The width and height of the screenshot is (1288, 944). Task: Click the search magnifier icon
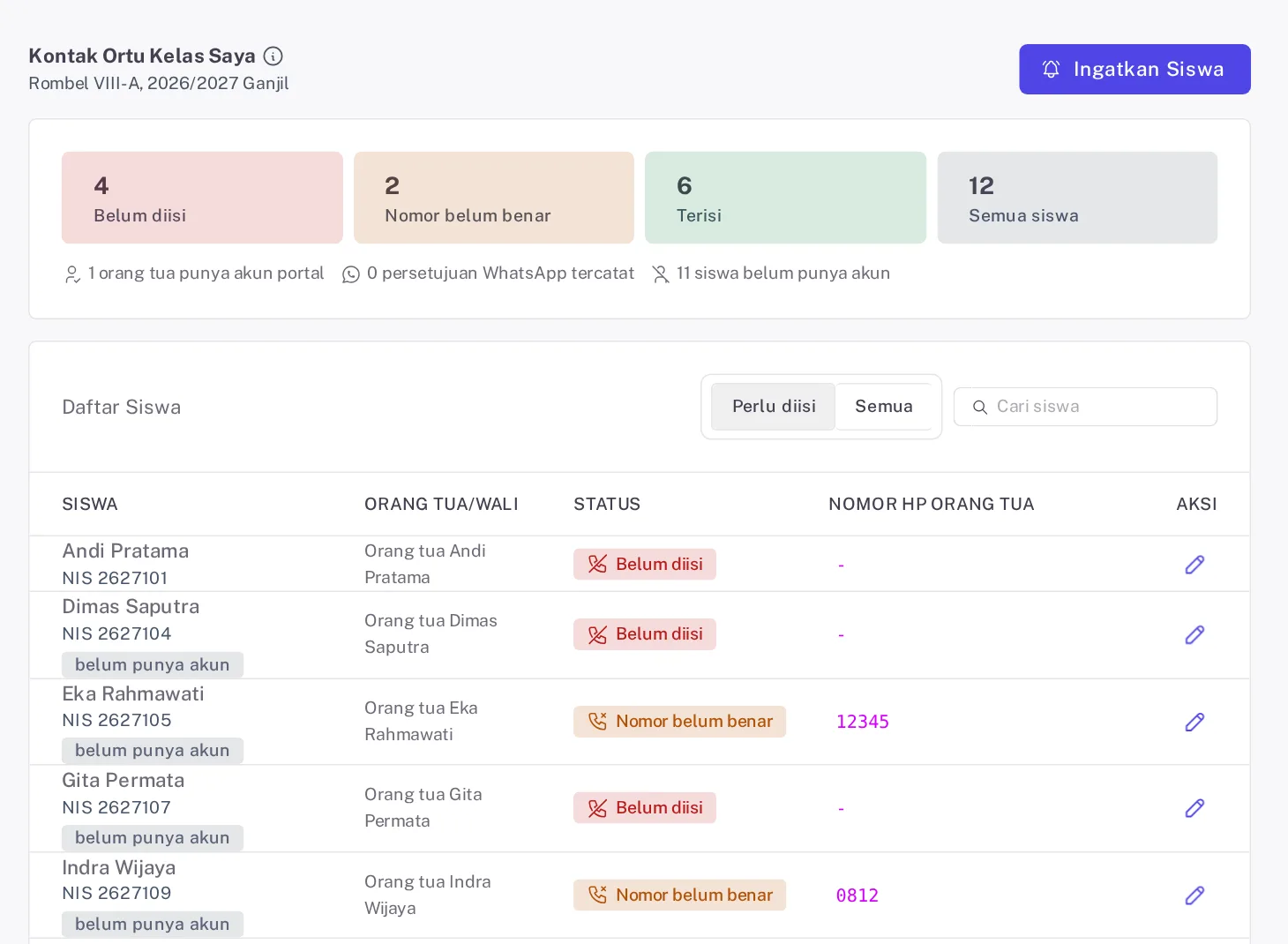979,408
